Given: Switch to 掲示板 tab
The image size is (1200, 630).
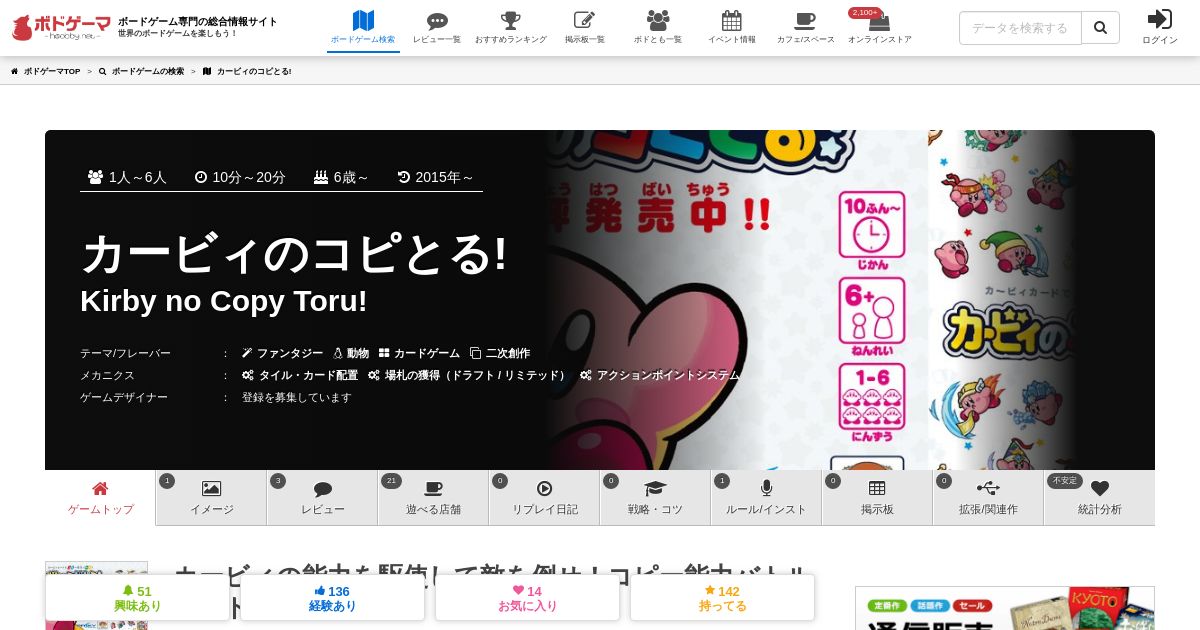Looking at the screenshot, I should pyautogui.click(x=877, y=498).
